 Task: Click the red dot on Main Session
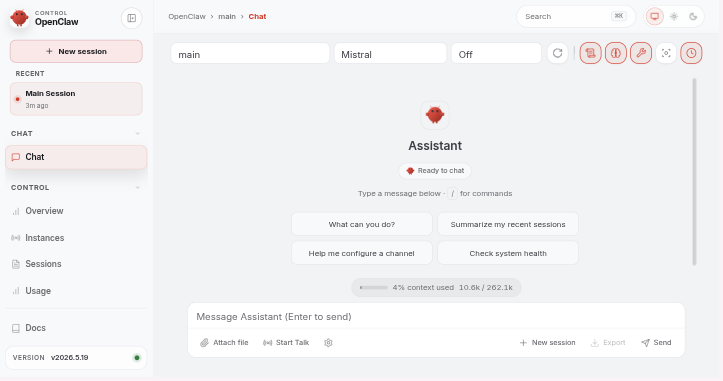(x=18, y=99)
